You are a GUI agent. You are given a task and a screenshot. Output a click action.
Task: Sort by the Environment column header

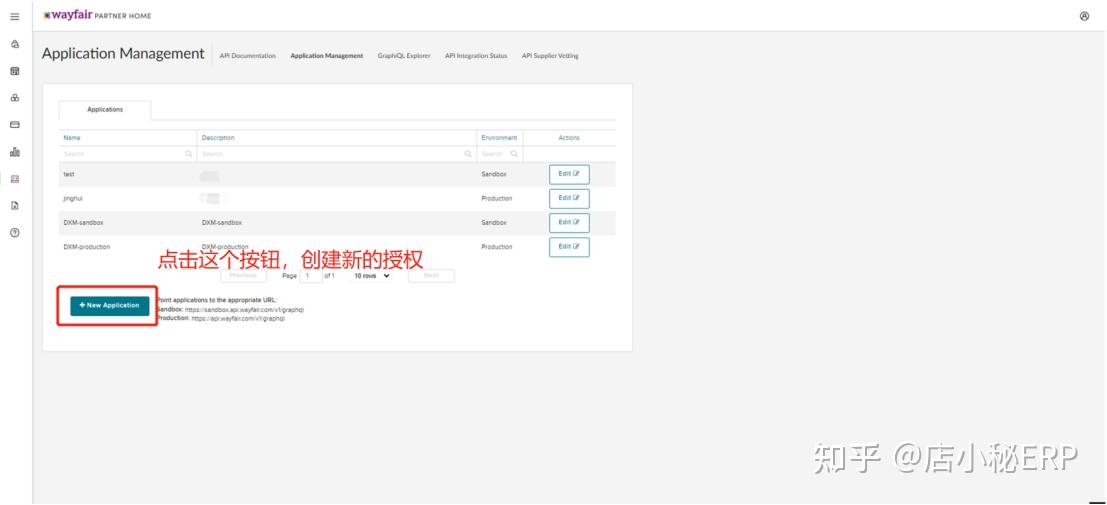(x=499, y=138)
